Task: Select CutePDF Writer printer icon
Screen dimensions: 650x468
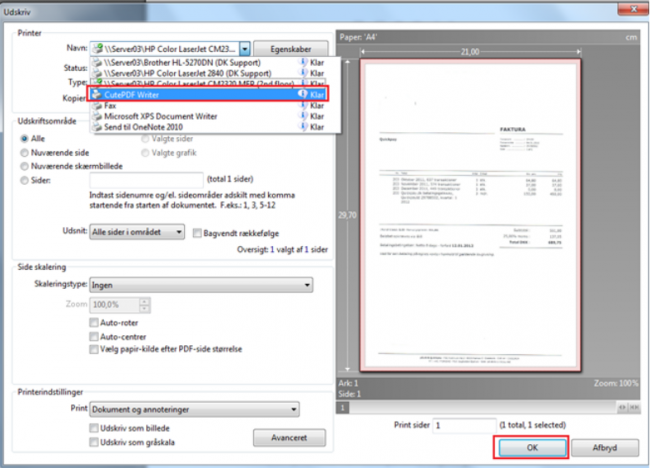Action: (x=97, y=94)
